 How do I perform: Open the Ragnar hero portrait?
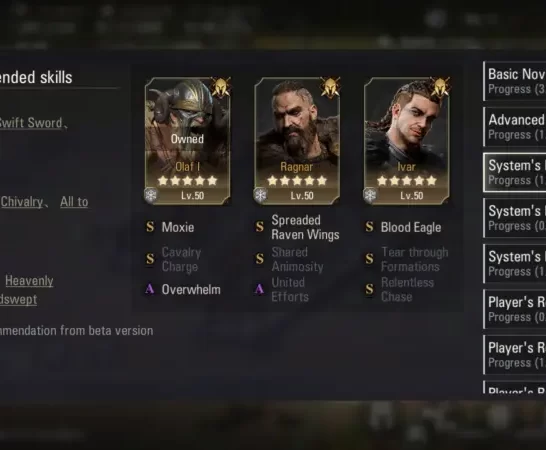pyautogui.click(x=297, y=141)
